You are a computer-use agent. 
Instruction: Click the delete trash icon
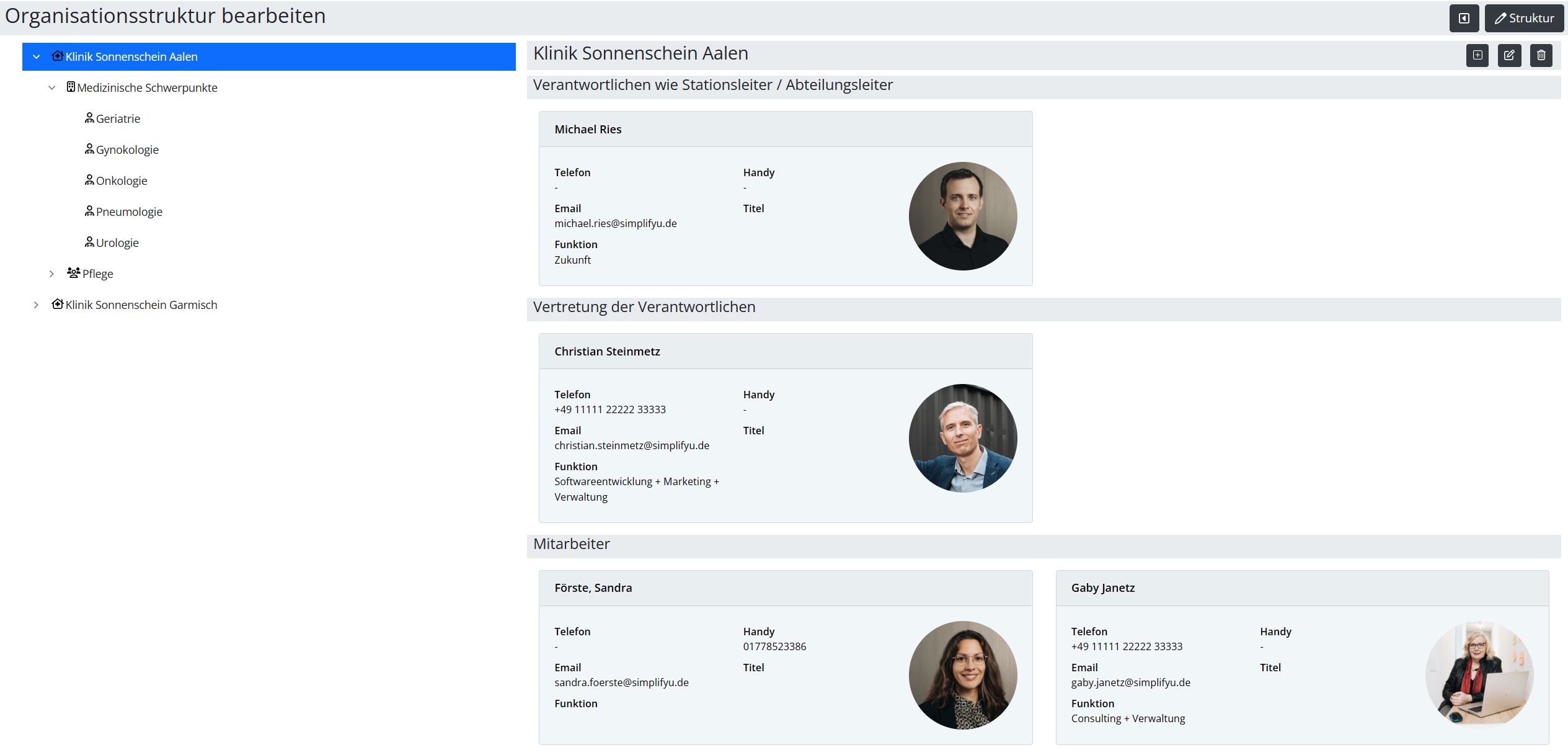1541,55
